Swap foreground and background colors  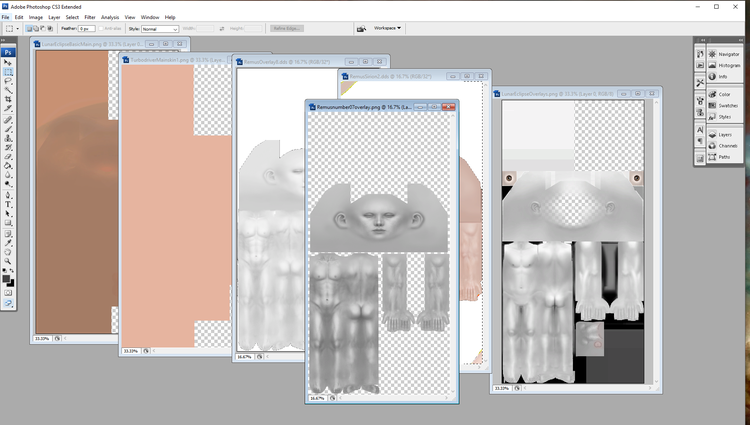coord(12,271)
